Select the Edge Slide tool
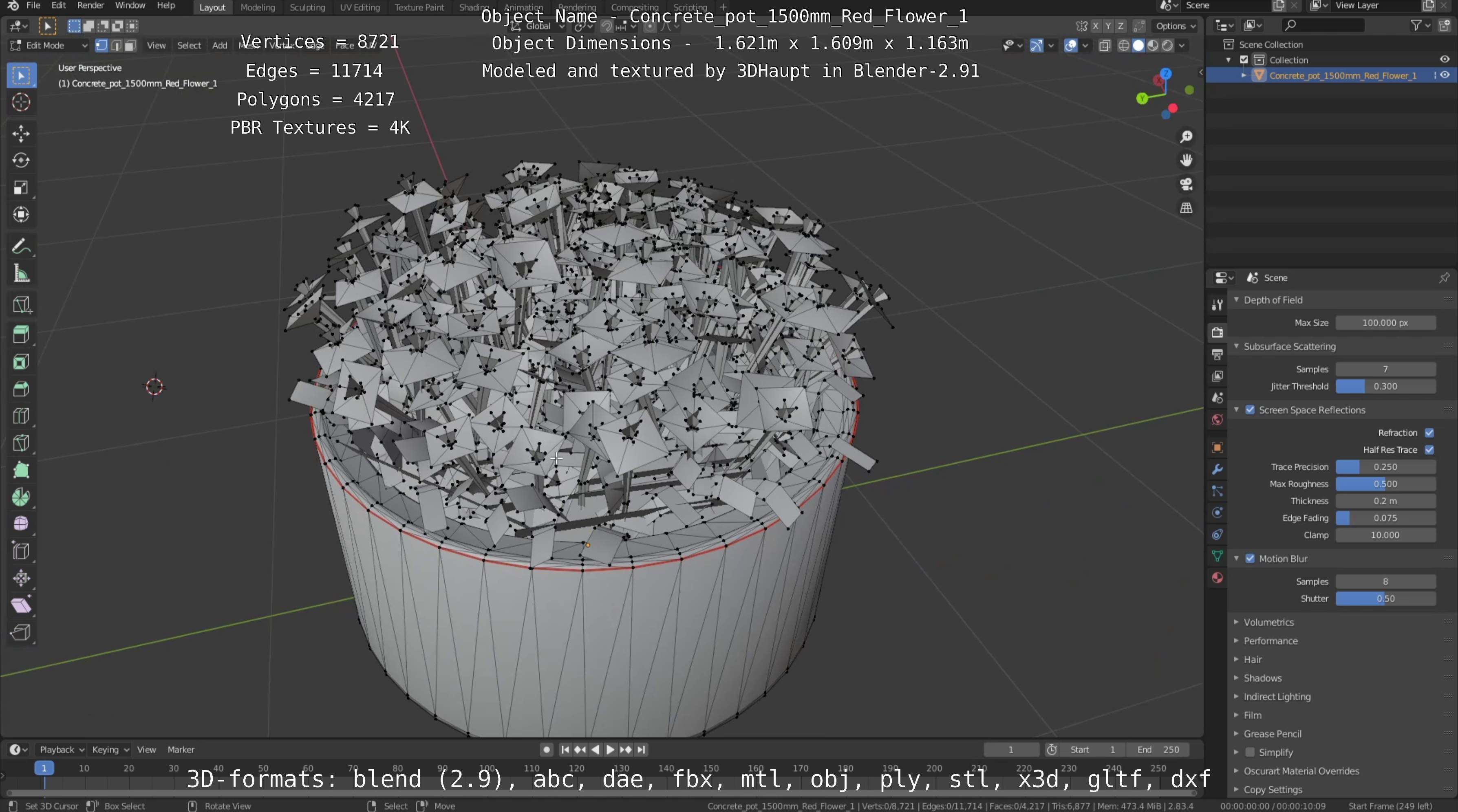Image resolution: width=1458 pixels, height=812 pixels. 21,551
